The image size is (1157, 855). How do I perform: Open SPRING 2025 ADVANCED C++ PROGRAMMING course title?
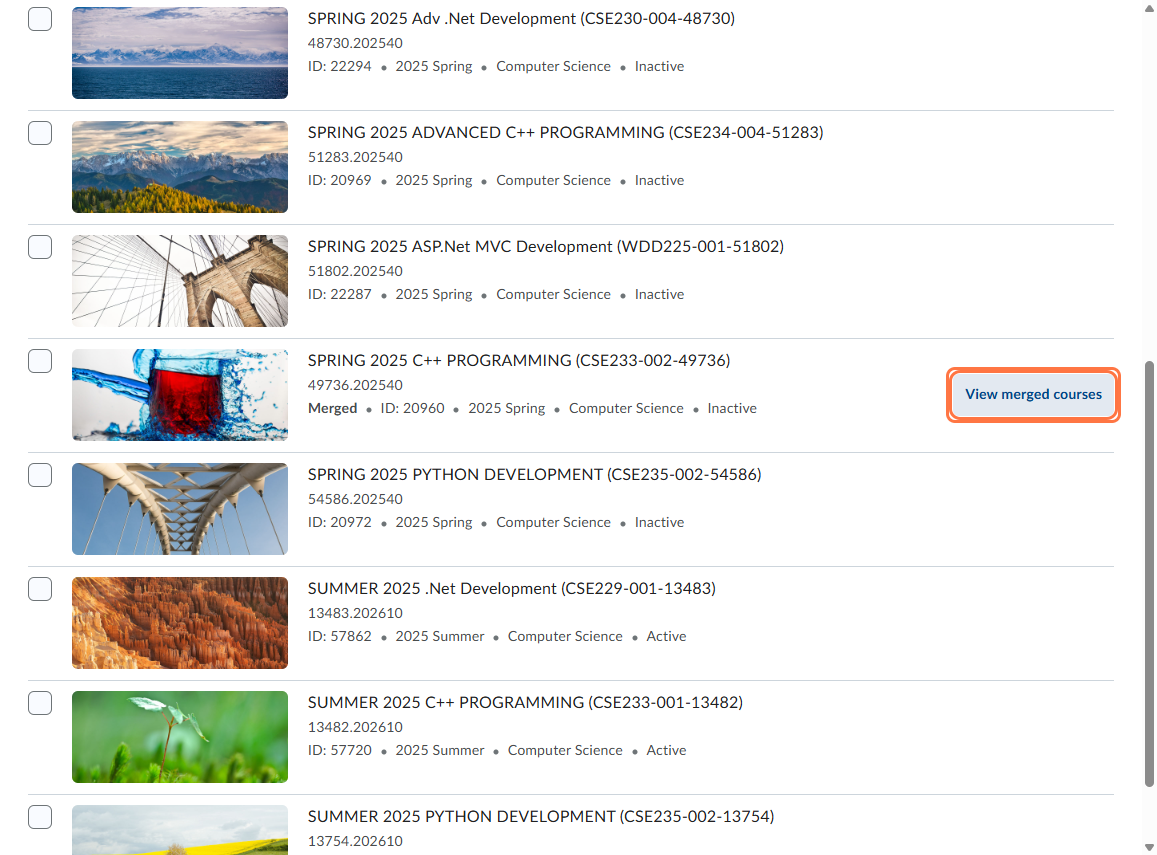(565, 133)
